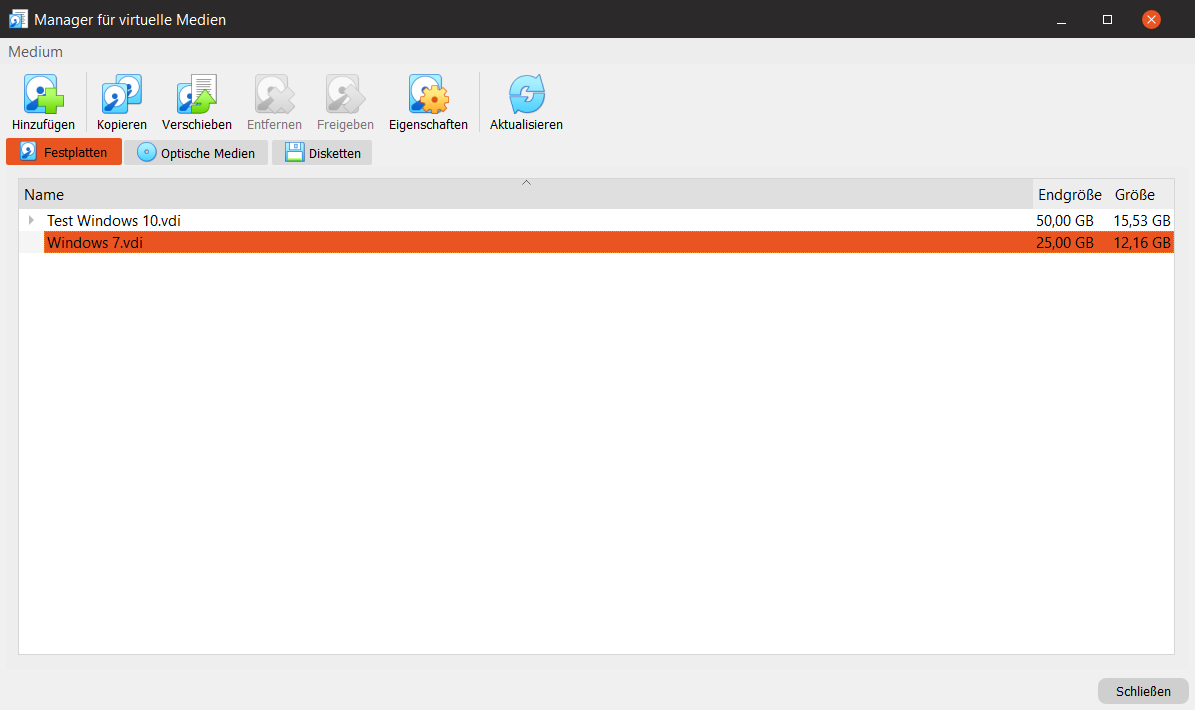Click the Schließen button
1195x710 pixels.
coord(1143,691)
